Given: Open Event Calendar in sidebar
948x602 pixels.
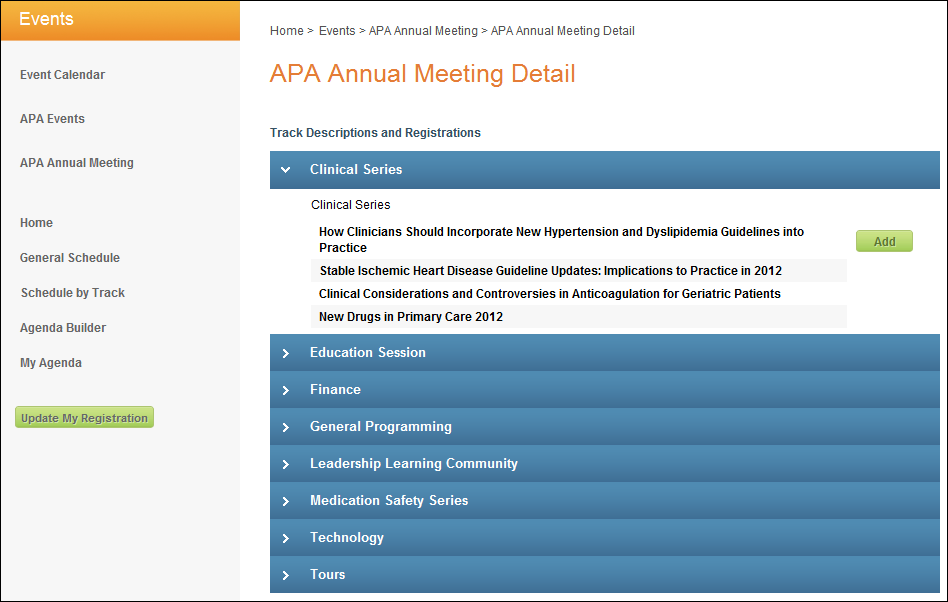Looking at the screenshot, I should point(62,75).
